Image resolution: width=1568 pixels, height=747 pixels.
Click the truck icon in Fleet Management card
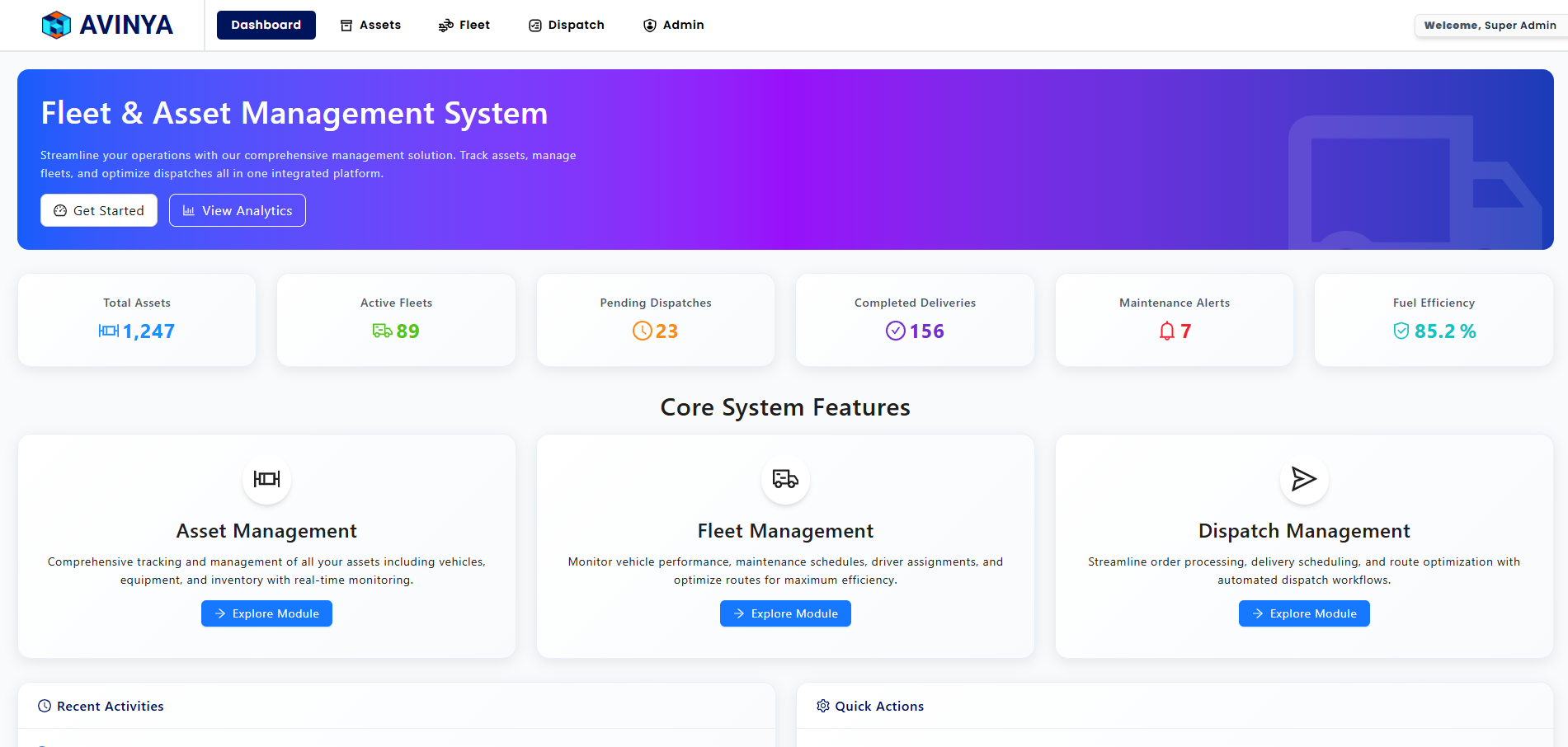pyautogui.click(x=785, y=479)
